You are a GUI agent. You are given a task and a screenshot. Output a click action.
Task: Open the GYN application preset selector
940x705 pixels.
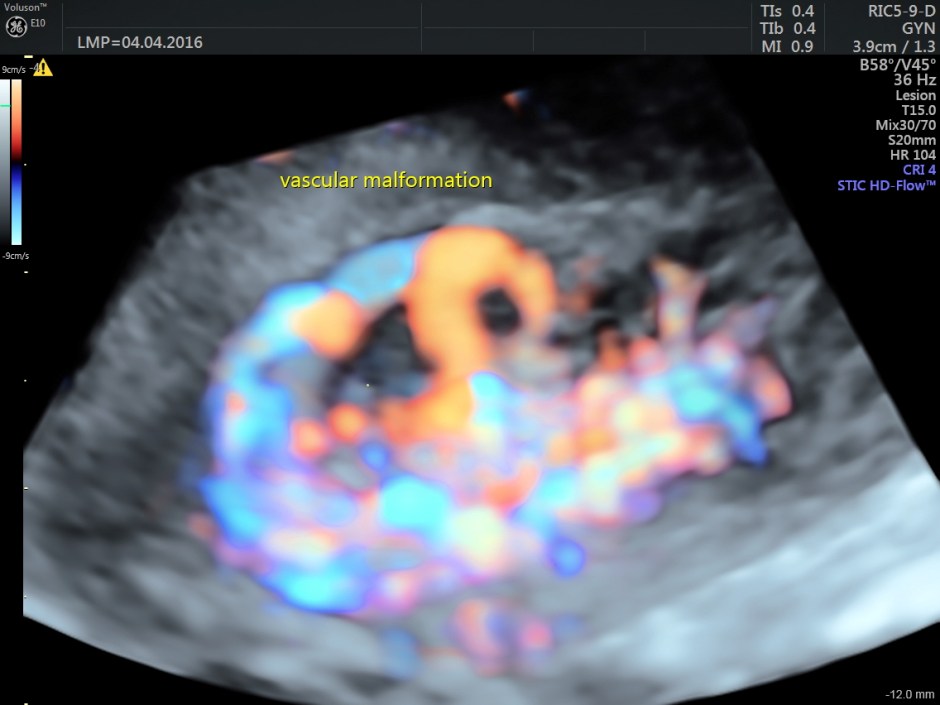(x=920, y=28)
